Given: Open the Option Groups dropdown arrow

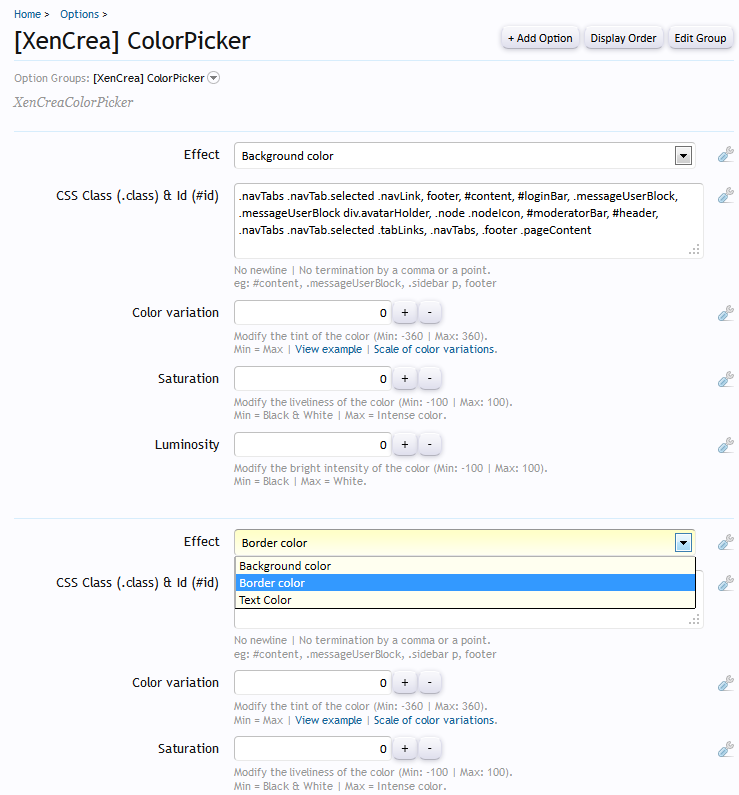Looking at the screenshot, I should [x=214, y=78].
